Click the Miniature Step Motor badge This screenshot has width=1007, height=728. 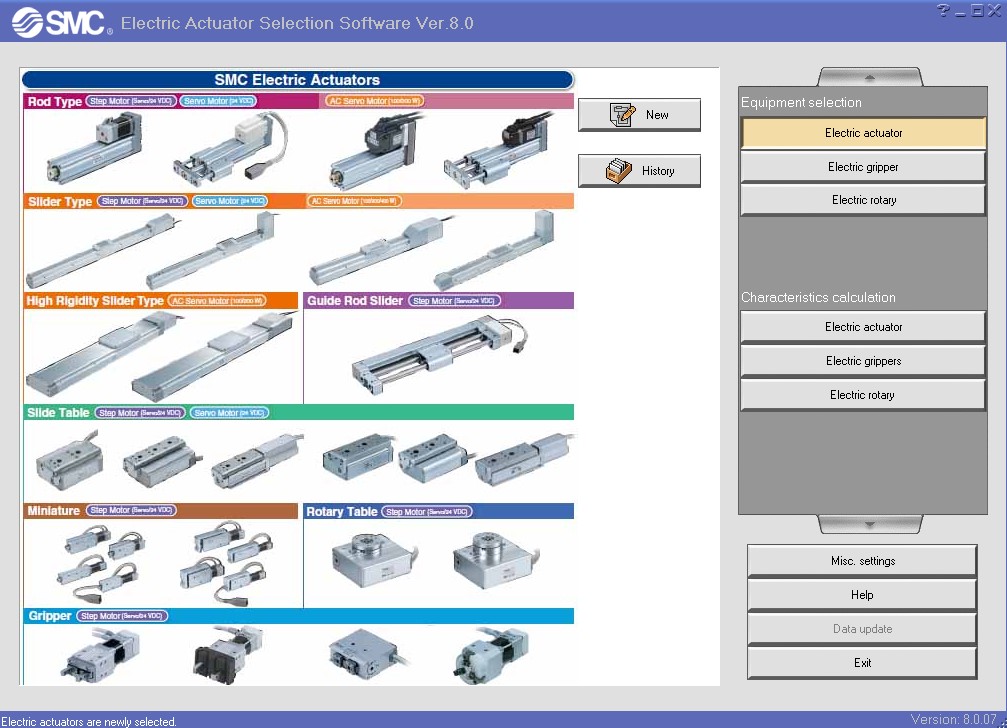click(132, 510)
